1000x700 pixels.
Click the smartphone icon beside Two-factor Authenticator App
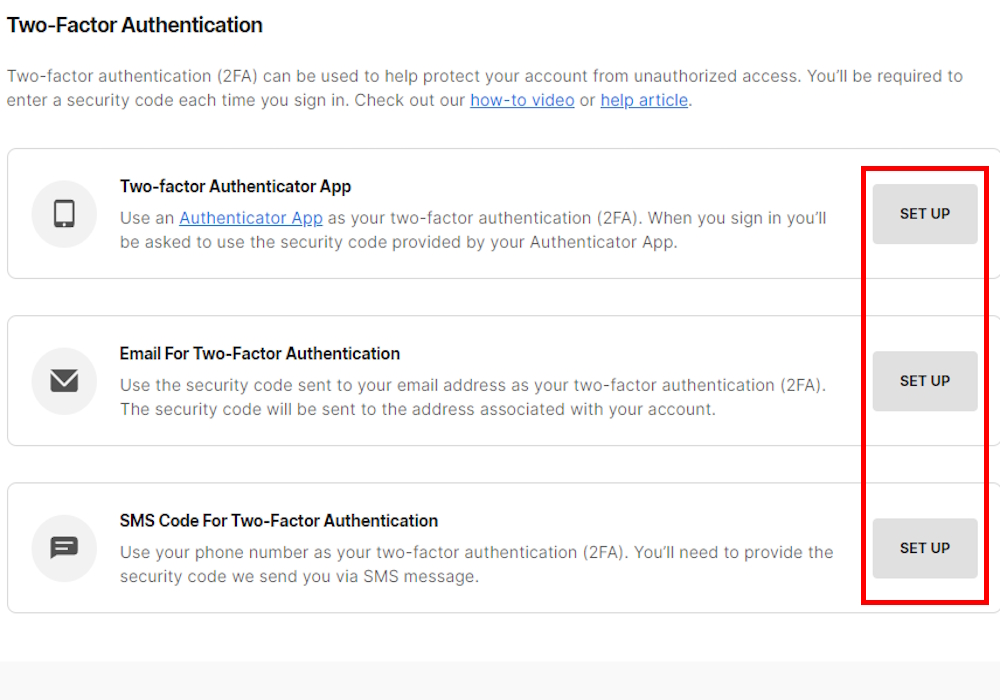tap(64, 213)
